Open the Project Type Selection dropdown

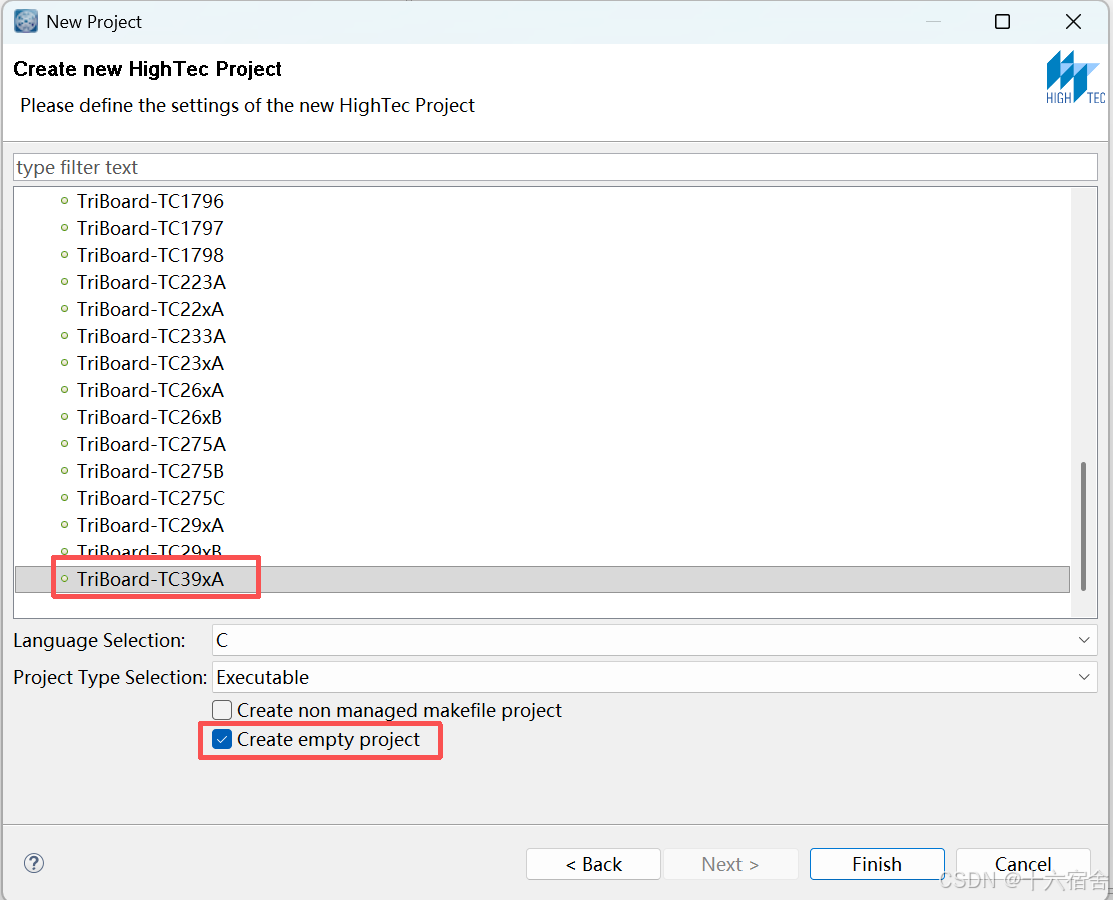(x=654, y=677)
